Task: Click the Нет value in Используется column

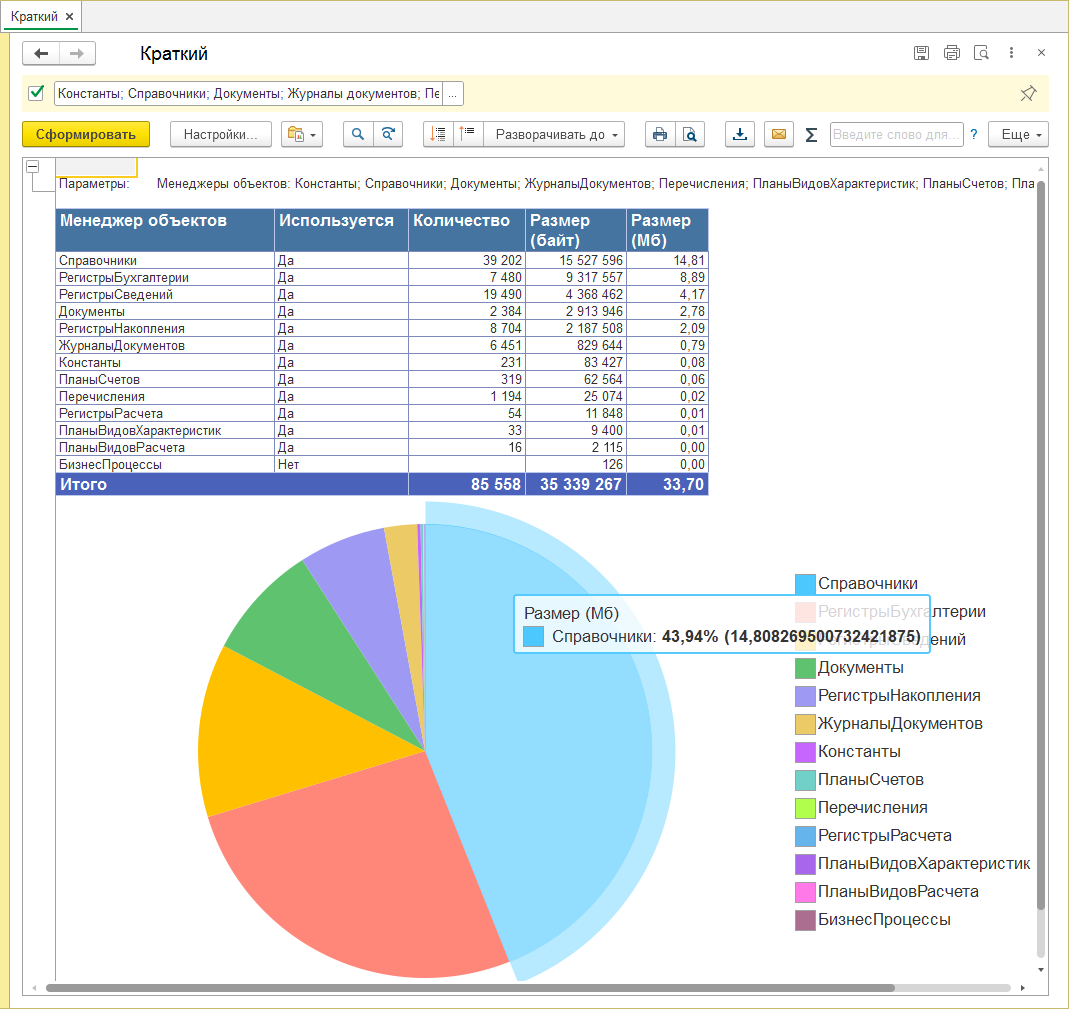Action: [288, 465]
